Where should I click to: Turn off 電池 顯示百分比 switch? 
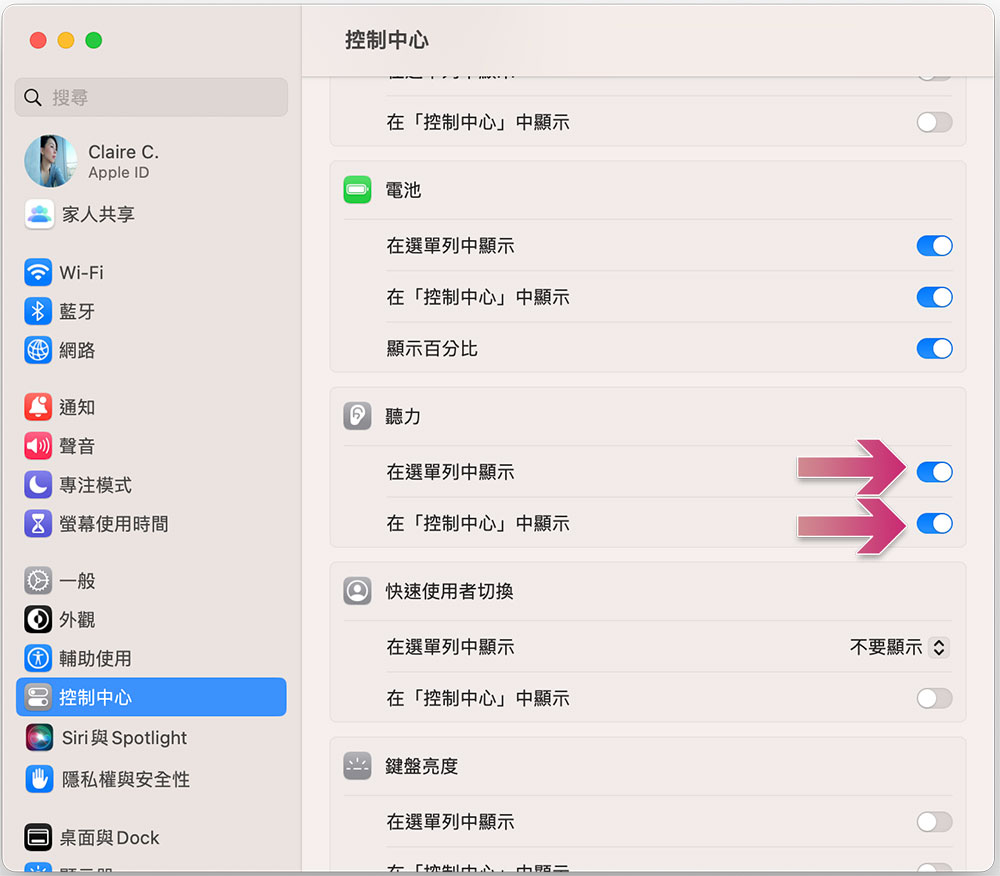coord(934,349)
